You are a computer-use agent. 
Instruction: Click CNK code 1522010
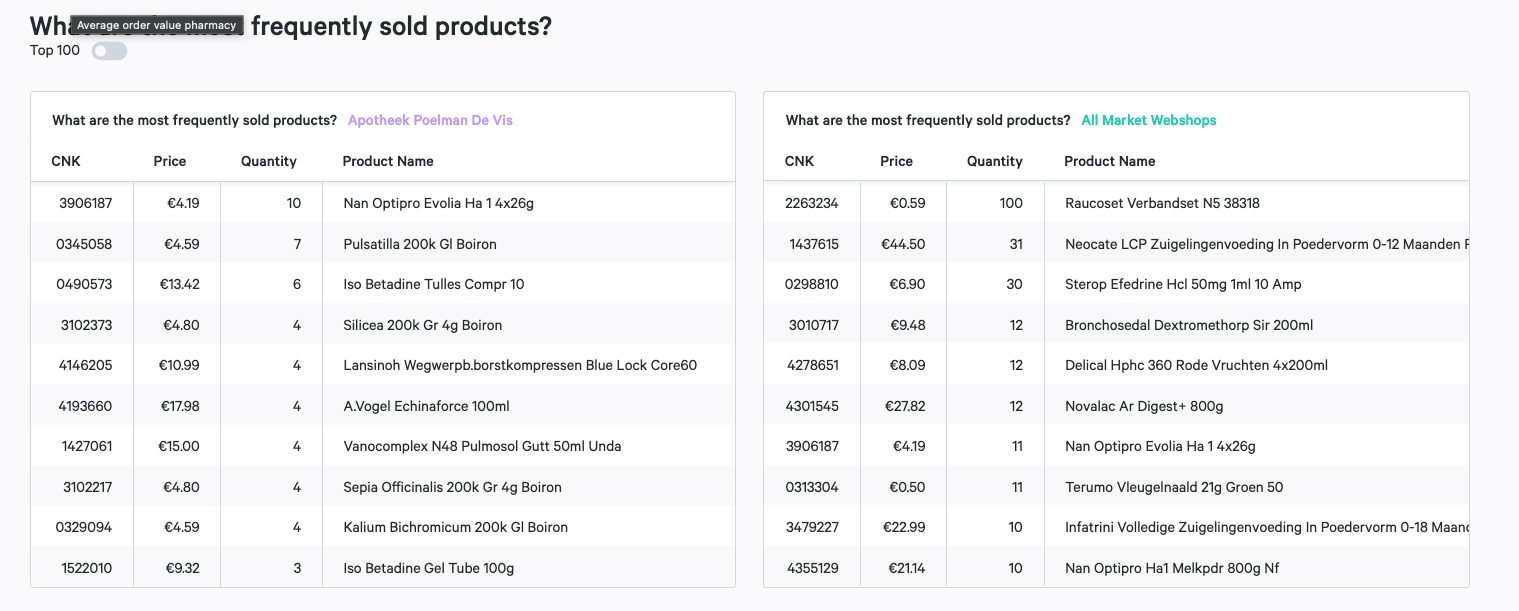click(87, 568)
